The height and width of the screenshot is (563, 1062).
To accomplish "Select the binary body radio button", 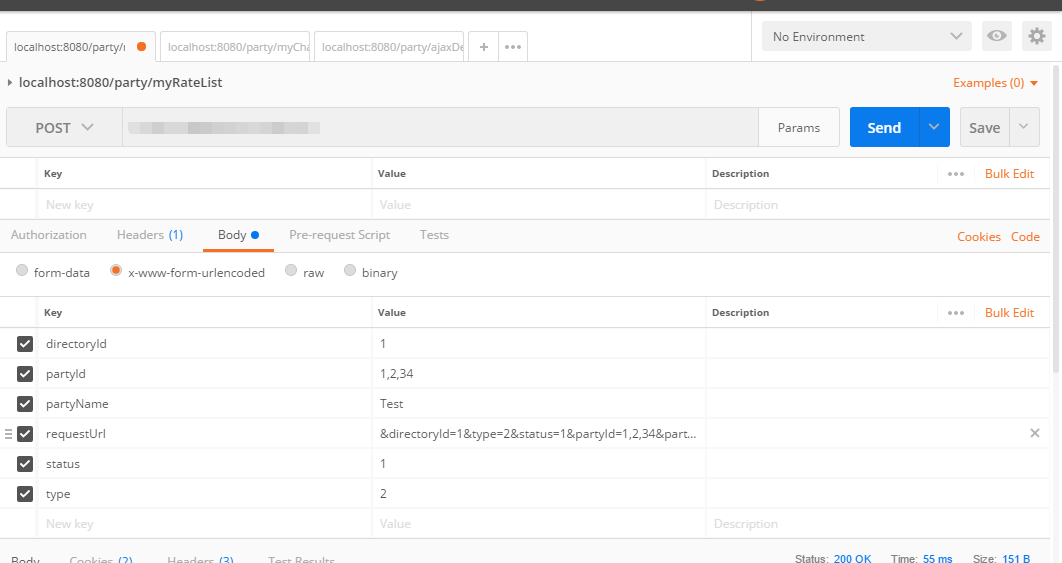I will 349,270.
